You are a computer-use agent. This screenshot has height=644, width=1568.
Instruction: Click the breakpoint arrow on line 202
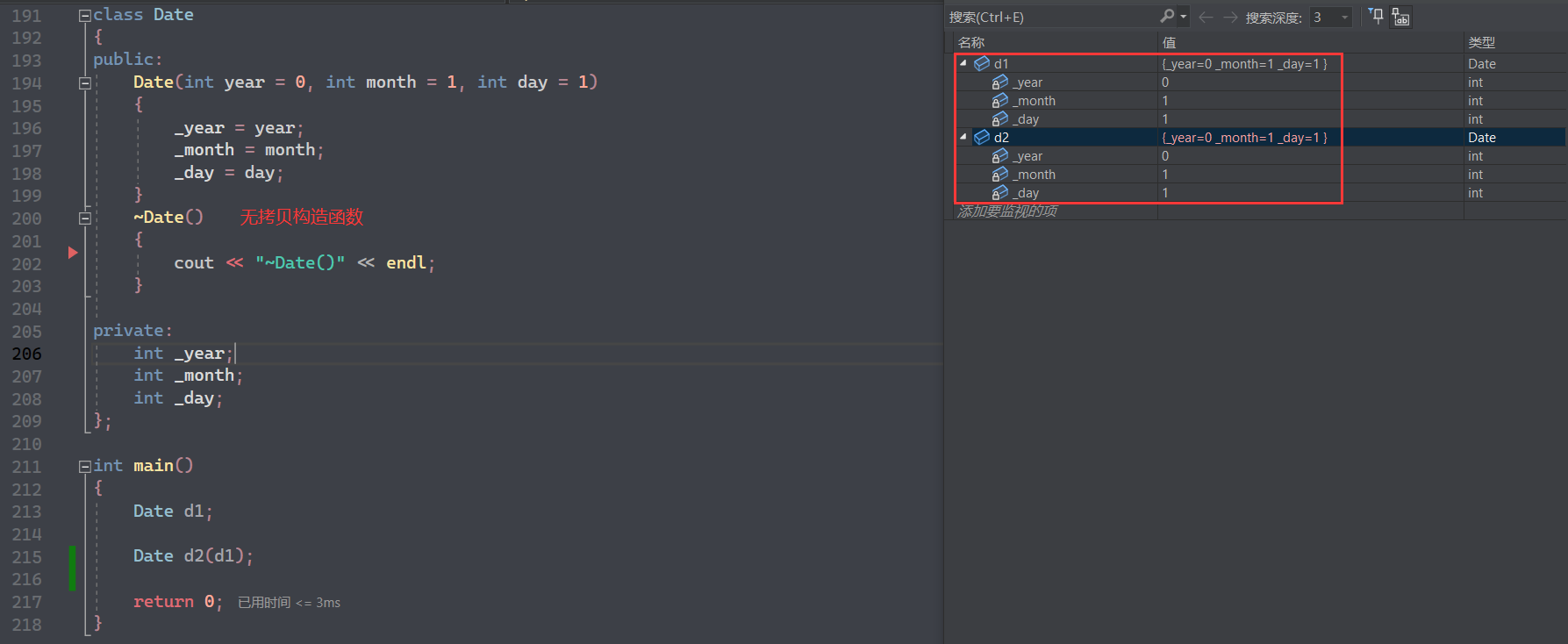click(73, 253)
